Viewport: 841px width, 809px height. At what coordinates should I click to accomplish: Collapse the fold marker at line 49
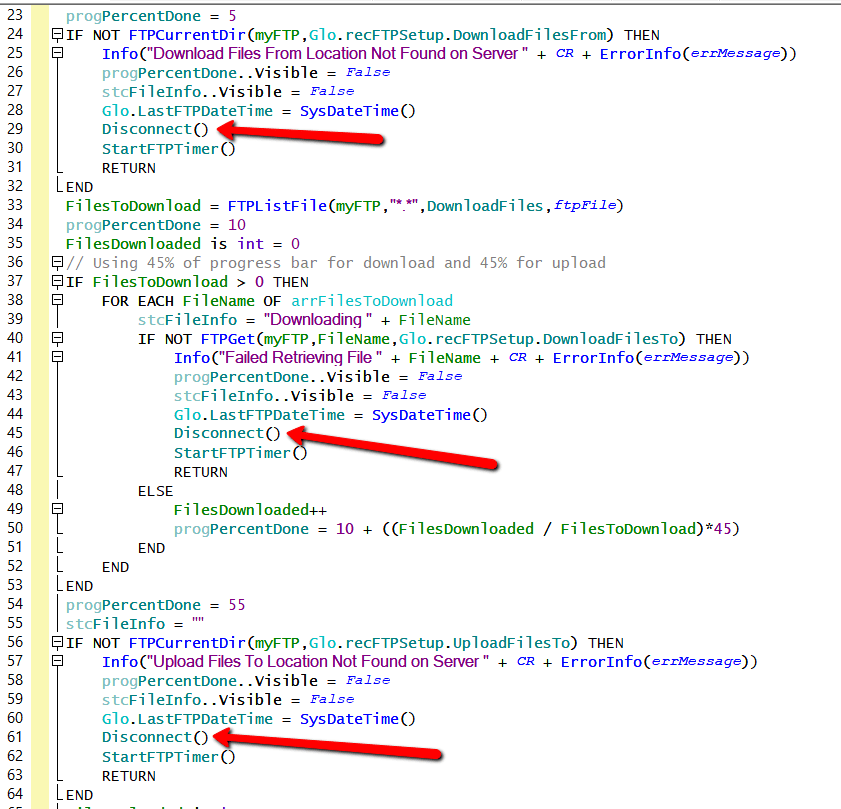click(x=57, y=510)
